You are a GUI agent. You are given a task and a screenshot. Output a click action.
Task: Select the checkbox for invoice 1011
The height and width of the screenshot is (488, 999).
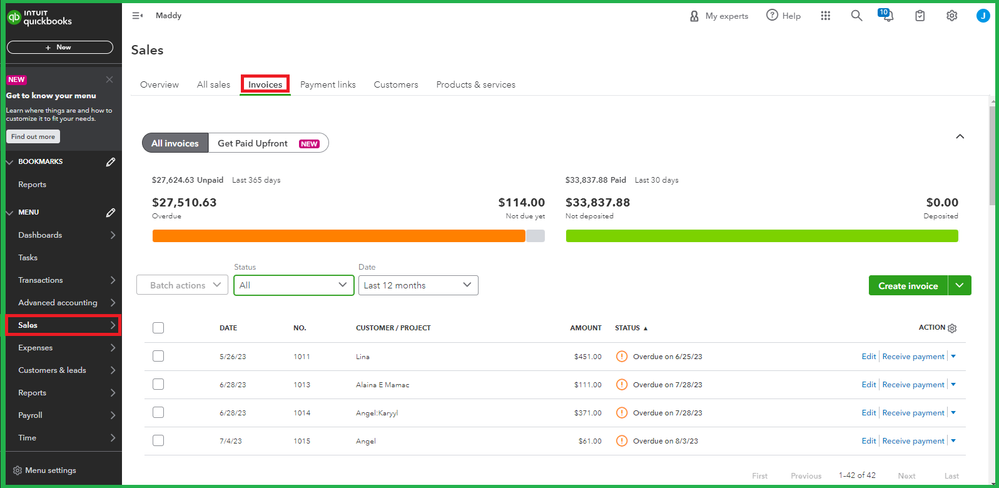pyautogui.click(x=158, y=356)
